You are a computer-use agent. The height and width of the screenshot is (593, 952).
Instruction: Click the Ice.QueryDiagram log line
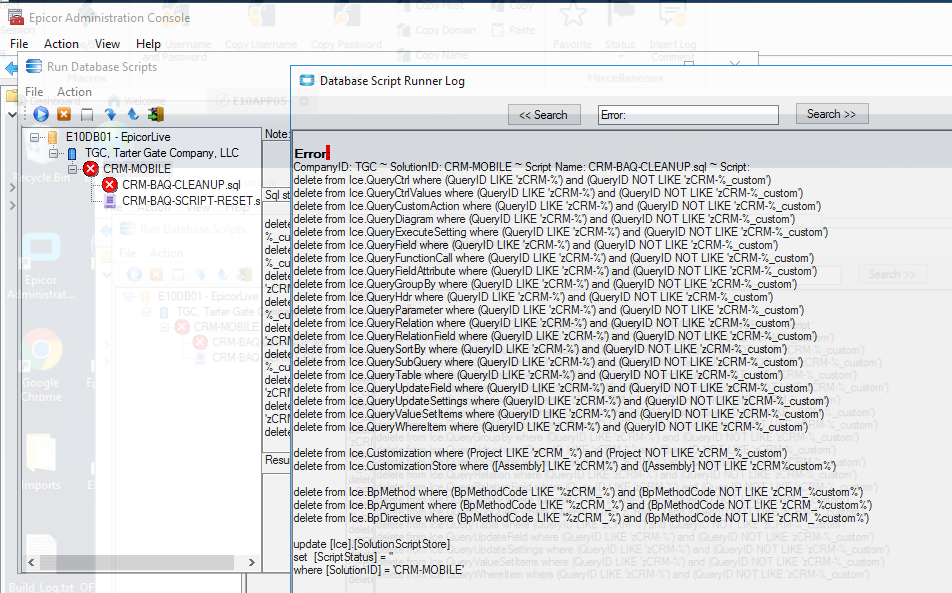click(x=544, y=219)
